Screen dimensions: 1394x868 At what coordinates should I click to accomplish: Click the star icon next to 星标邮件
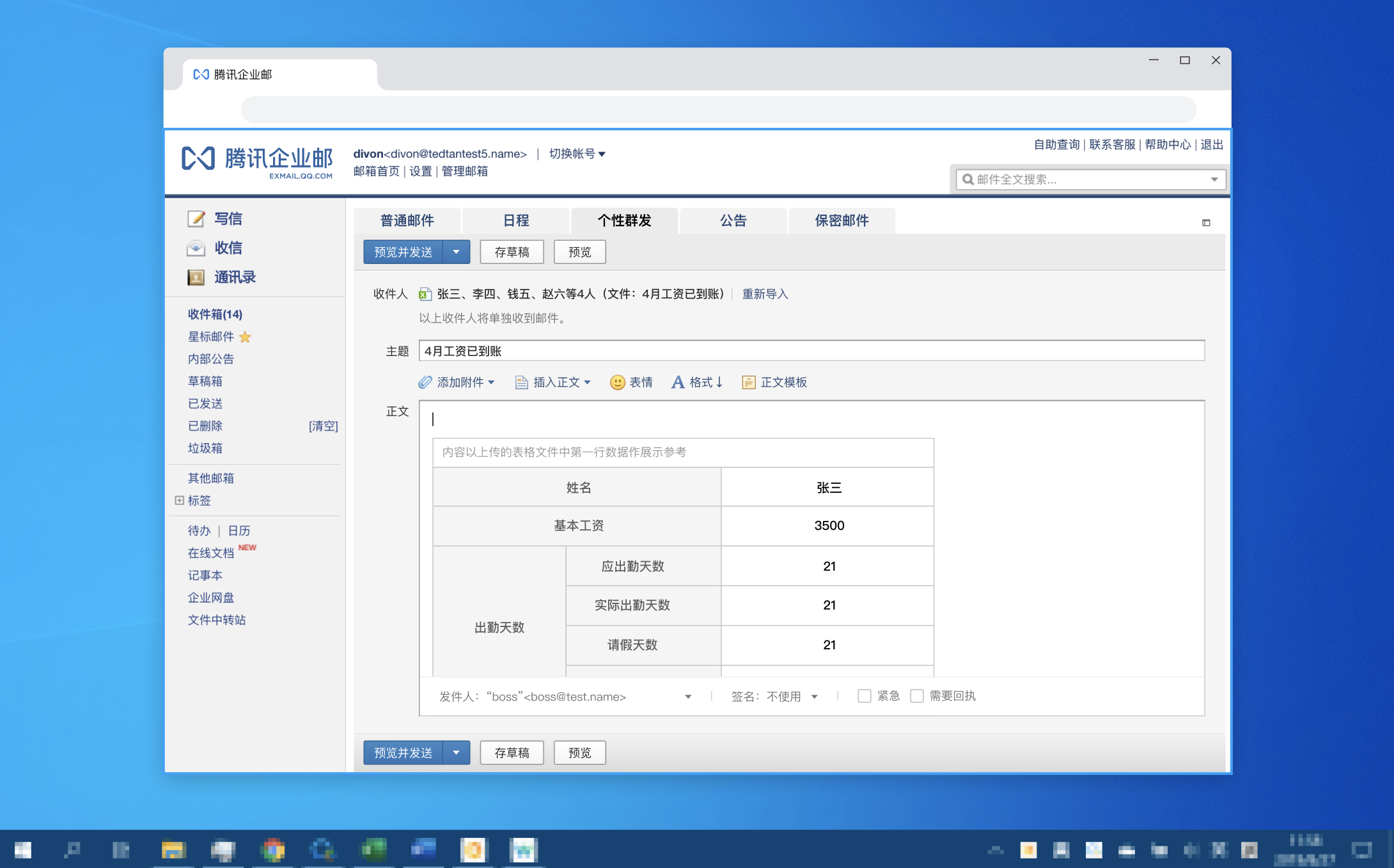pos(245,337)
